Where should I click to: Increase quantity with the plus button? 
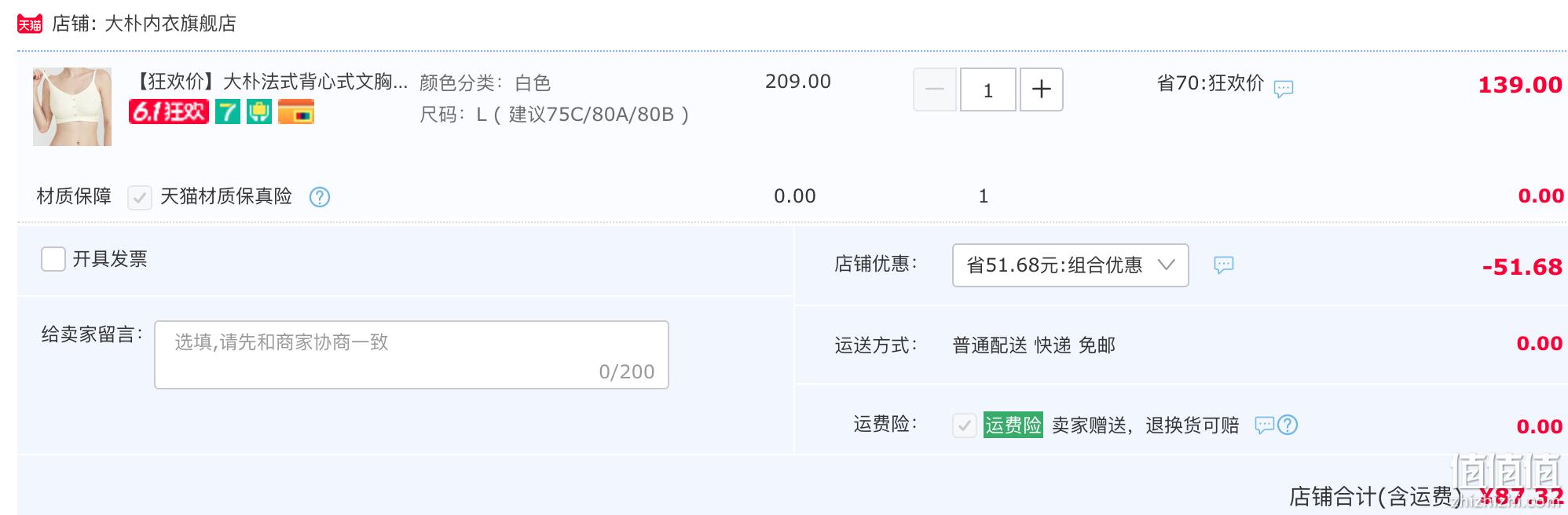click(1042, 89)
